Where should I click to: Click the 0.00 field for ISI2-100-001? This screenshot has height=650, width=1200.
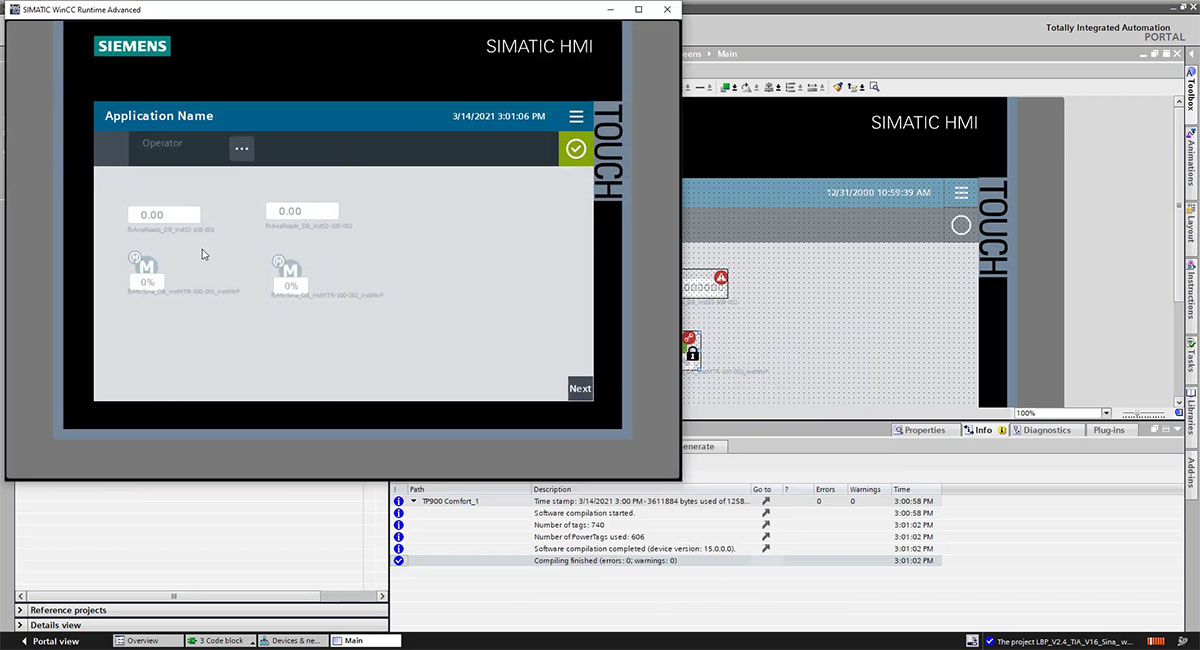[164, 215]
